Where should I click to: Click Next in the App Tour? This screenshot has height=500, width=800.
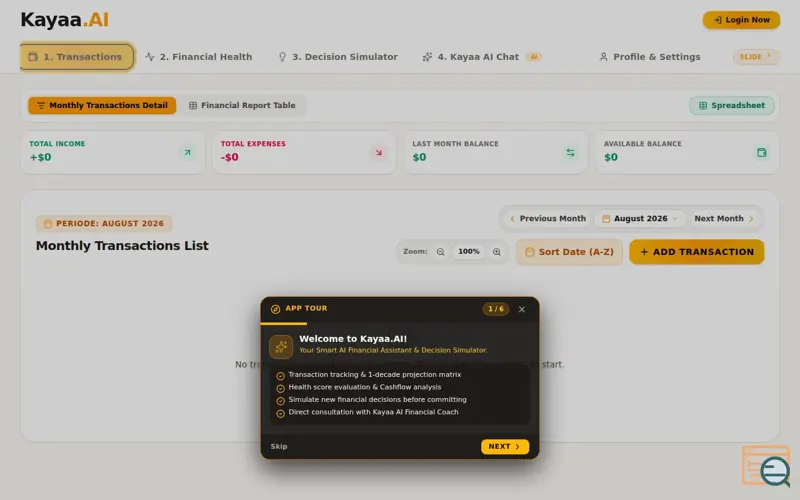(505, 446)
